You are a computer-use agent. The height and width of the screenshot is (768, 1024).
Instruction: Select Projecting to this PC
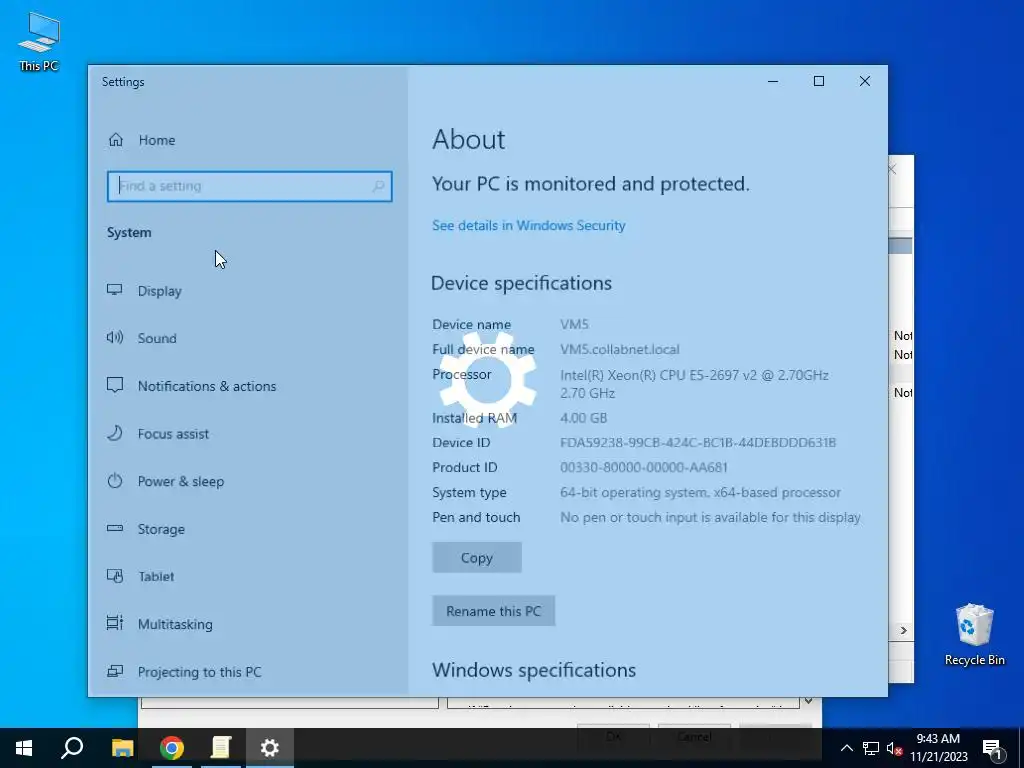[x=199, y=672]
